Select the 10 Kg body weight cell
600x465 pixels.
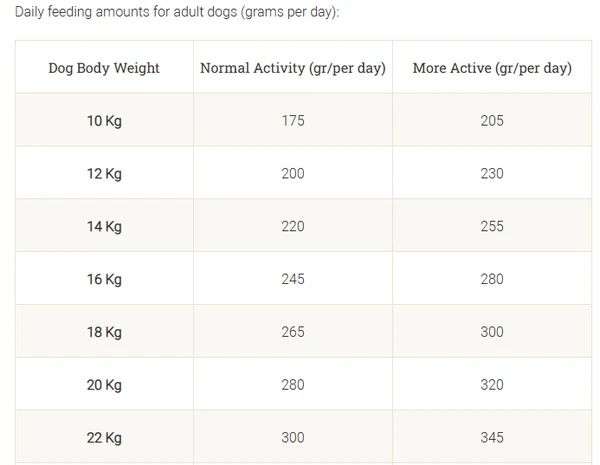[x=104, y=121]
